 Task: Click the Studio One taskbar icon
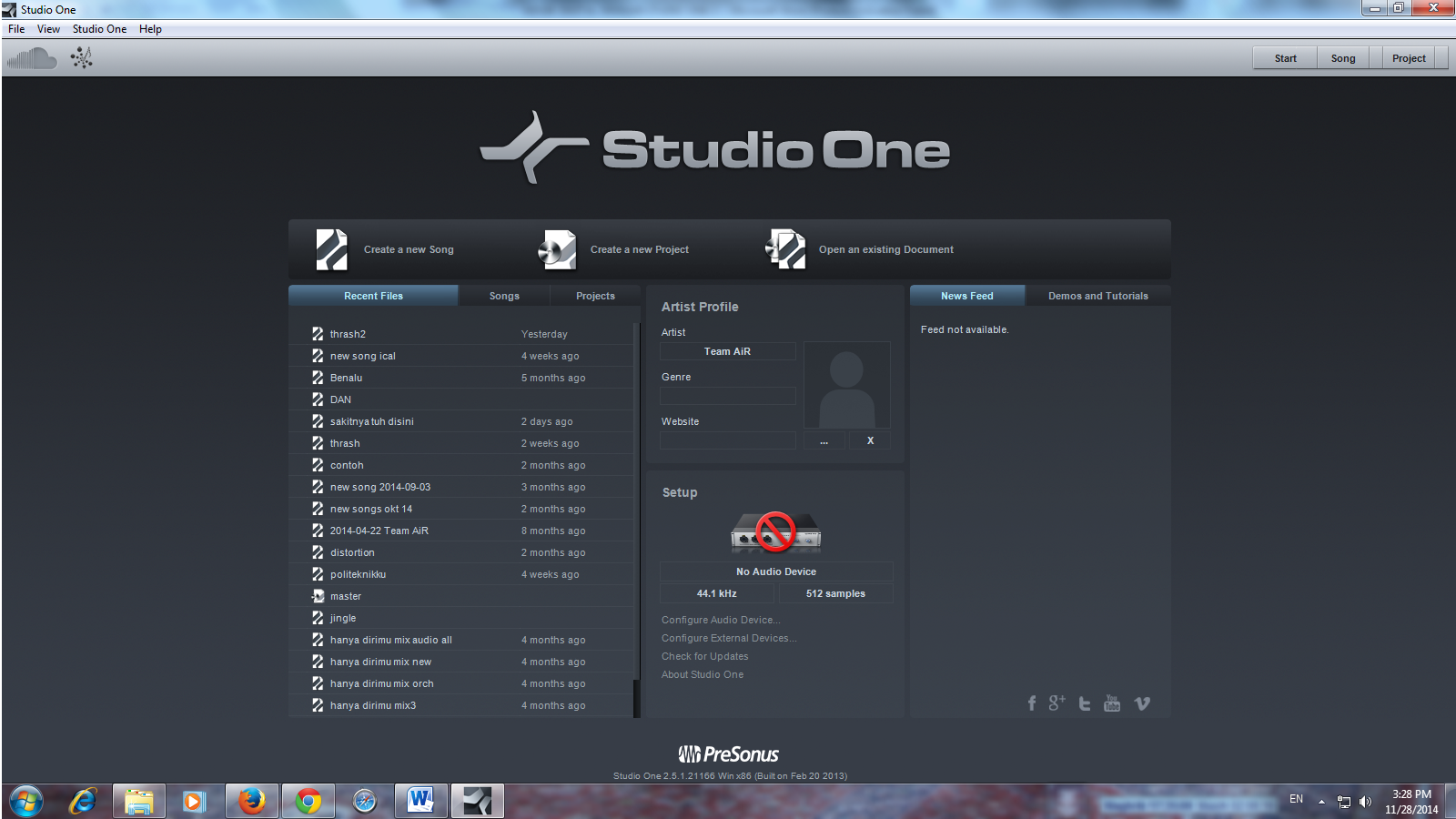(x=478, y=802)
